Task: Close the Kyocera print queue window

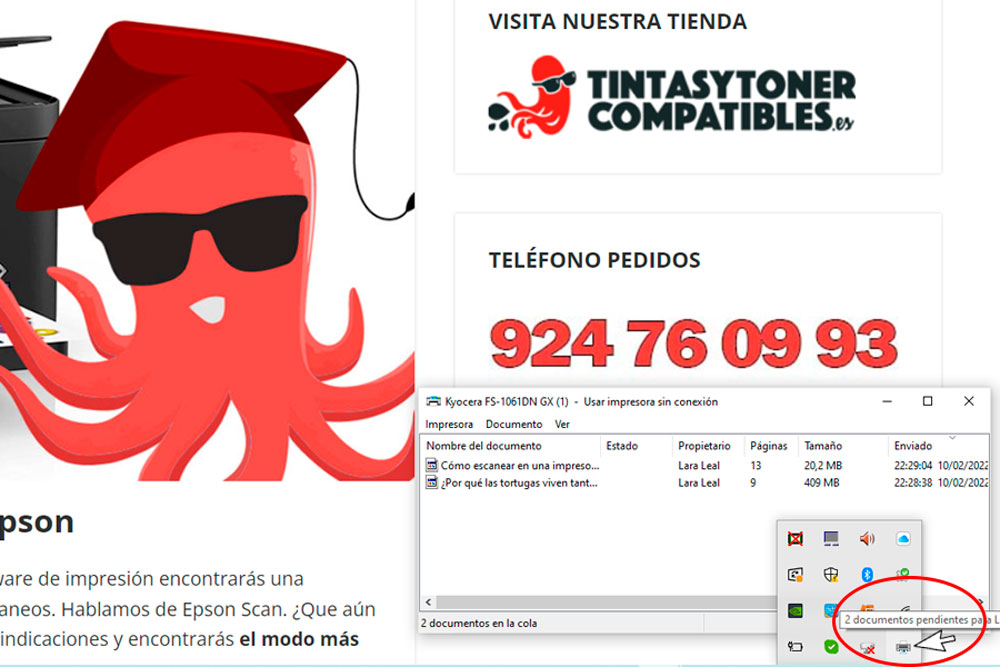Action: [x=969, y=401]
